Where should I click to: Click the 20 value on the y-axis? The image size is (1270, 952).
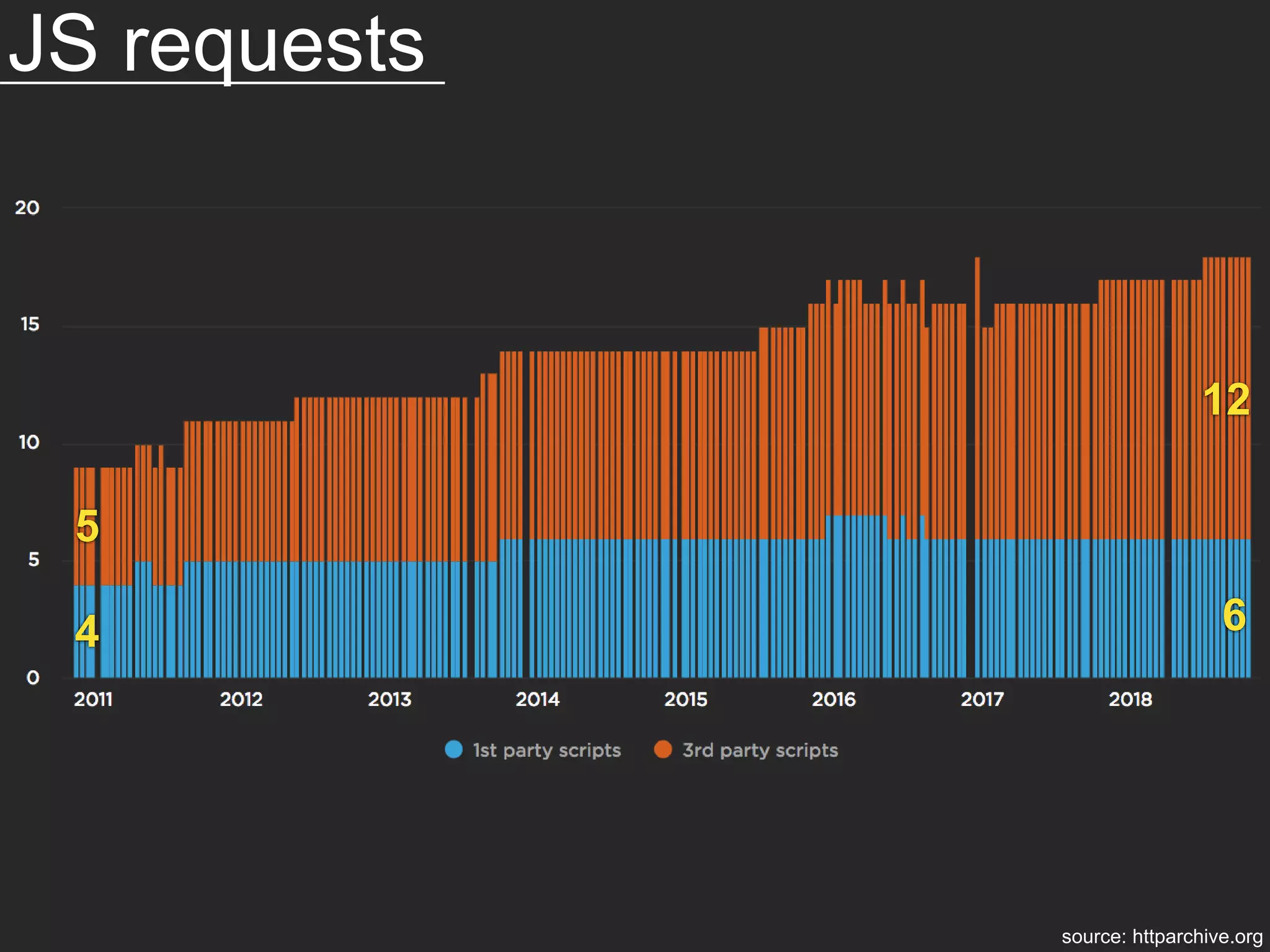(27, 208)
